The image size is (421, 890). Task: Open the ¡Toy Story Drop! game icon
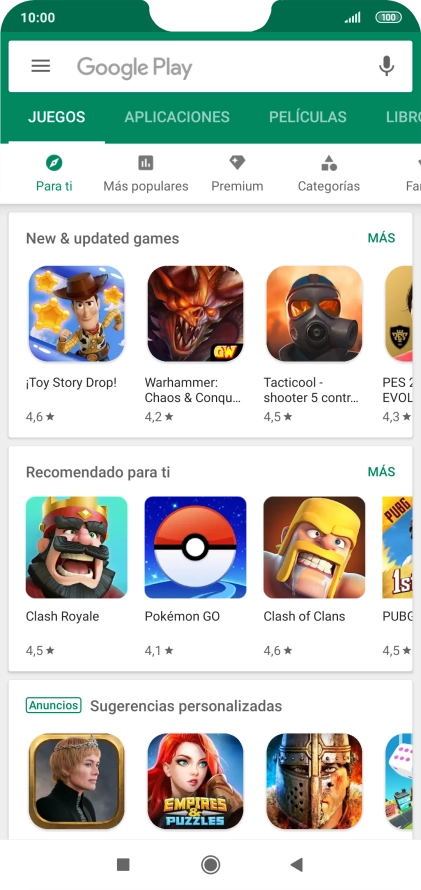77,314
